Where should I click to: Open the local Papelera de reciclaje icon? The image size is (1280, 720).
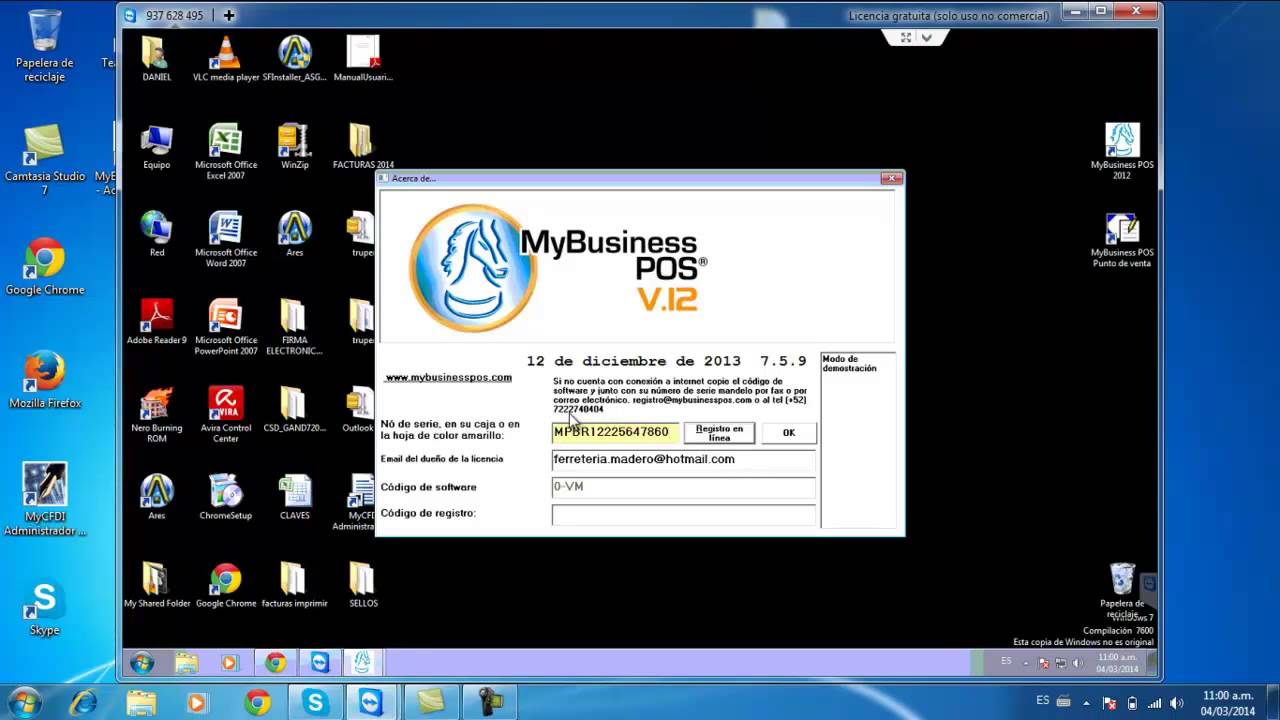pyautogui.click(x=45, y=46)
